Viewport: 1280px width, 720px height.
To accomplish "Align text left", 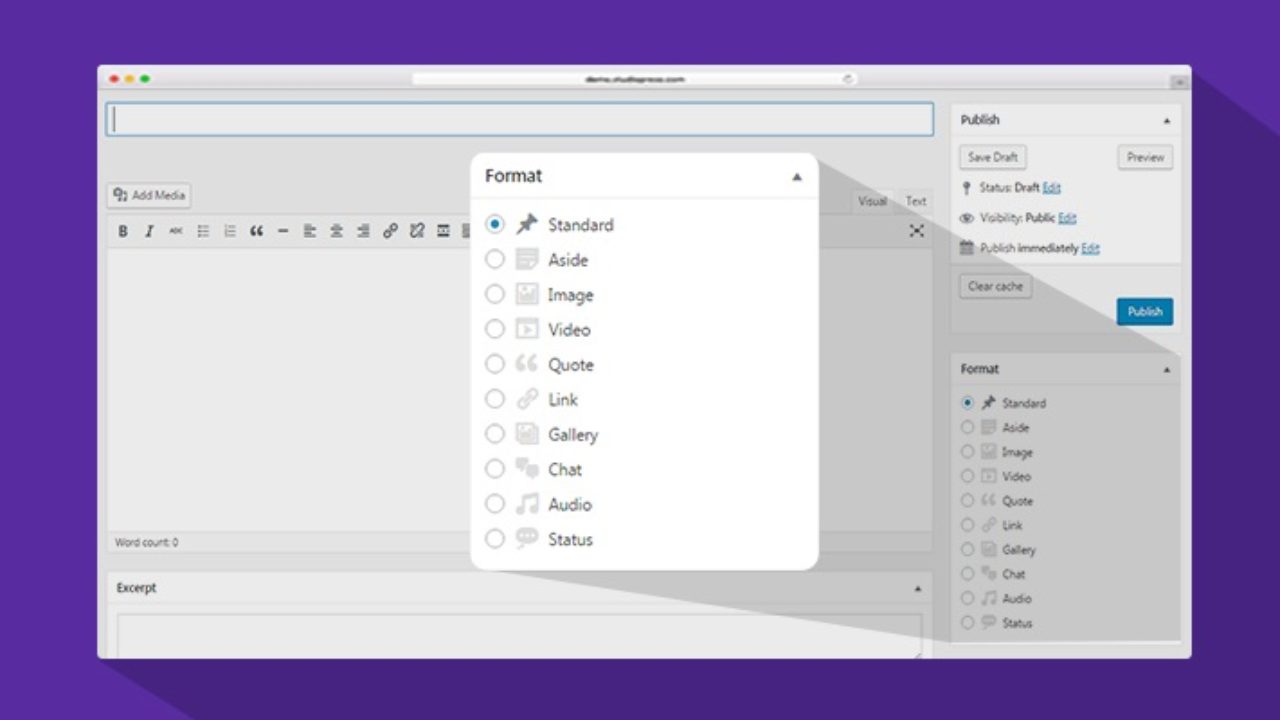I will (310, 231).
